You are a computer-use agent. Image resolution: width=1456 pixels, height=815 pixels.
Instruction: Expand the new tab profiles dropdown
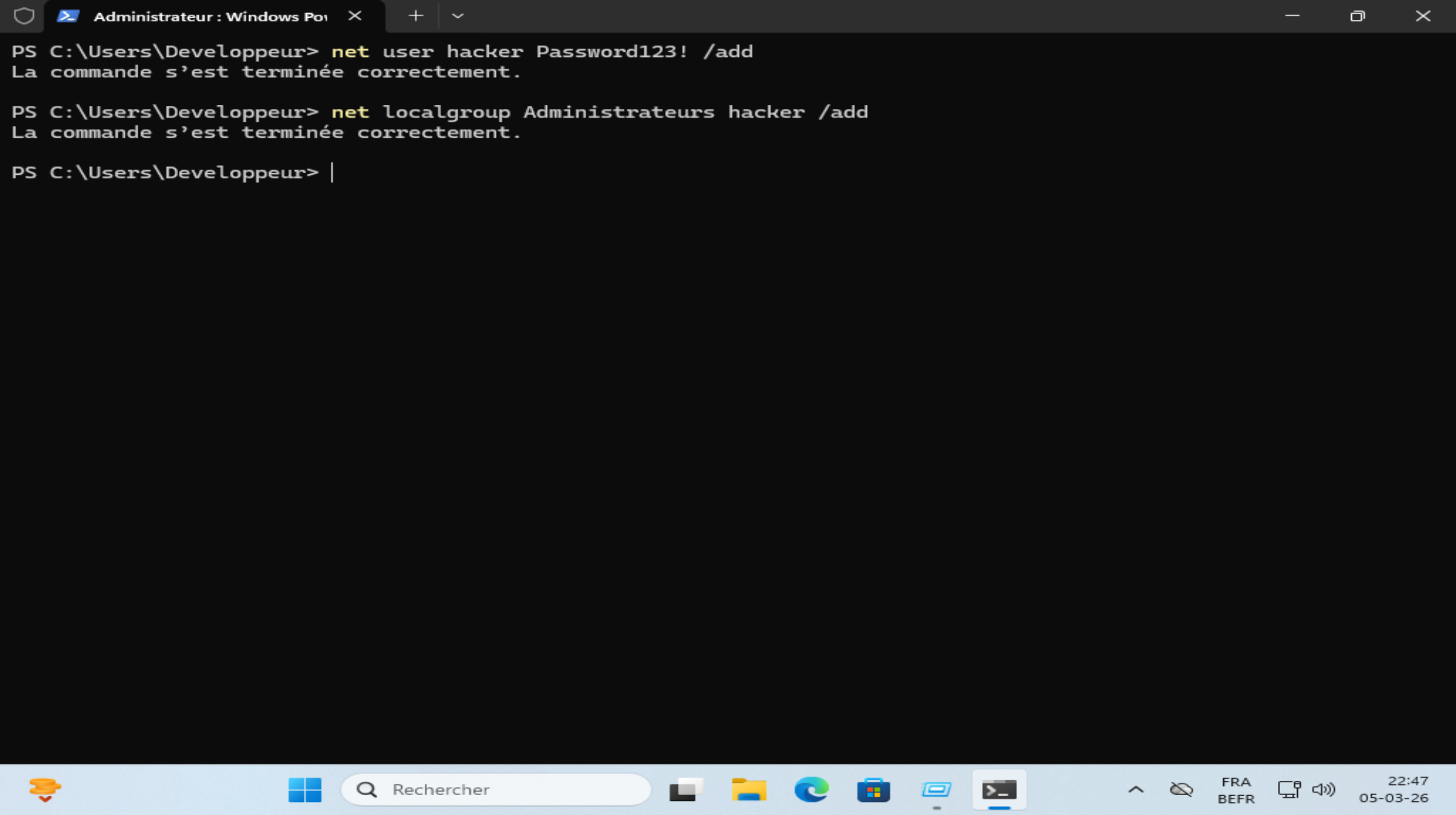458,16
